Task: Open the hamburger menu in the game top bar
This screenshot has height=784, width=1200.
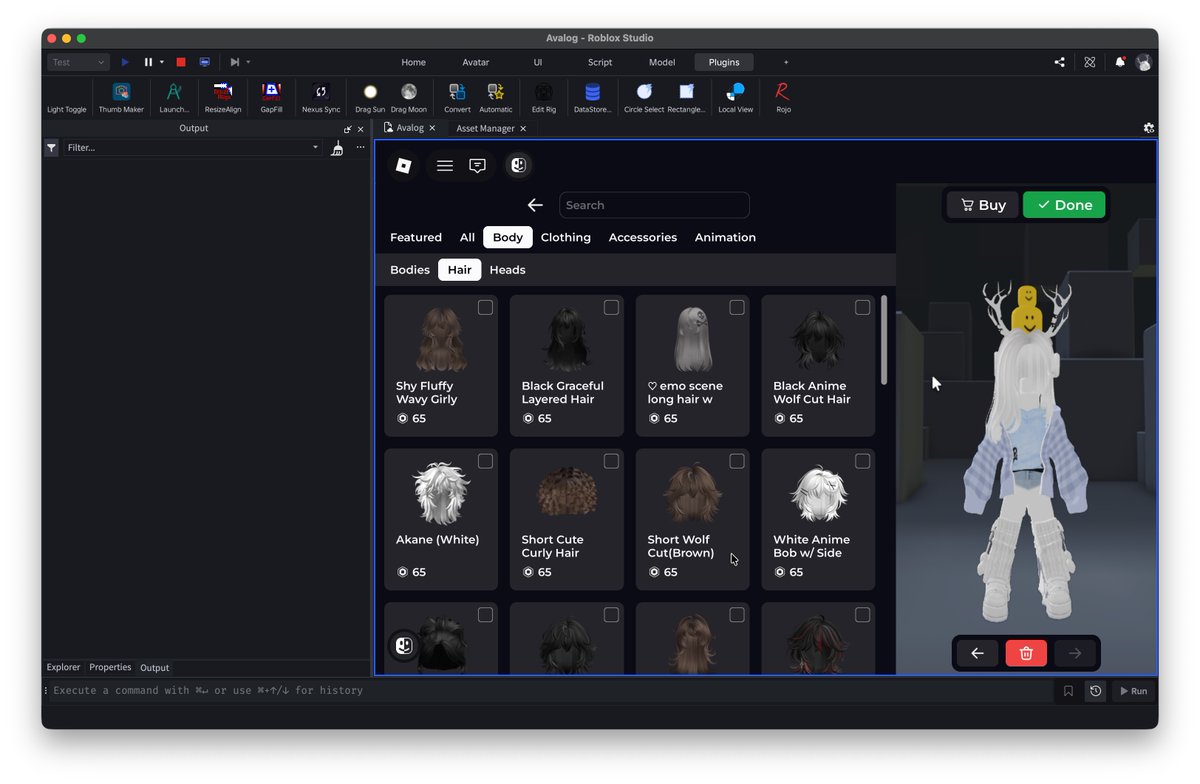Action: (445, 166)
